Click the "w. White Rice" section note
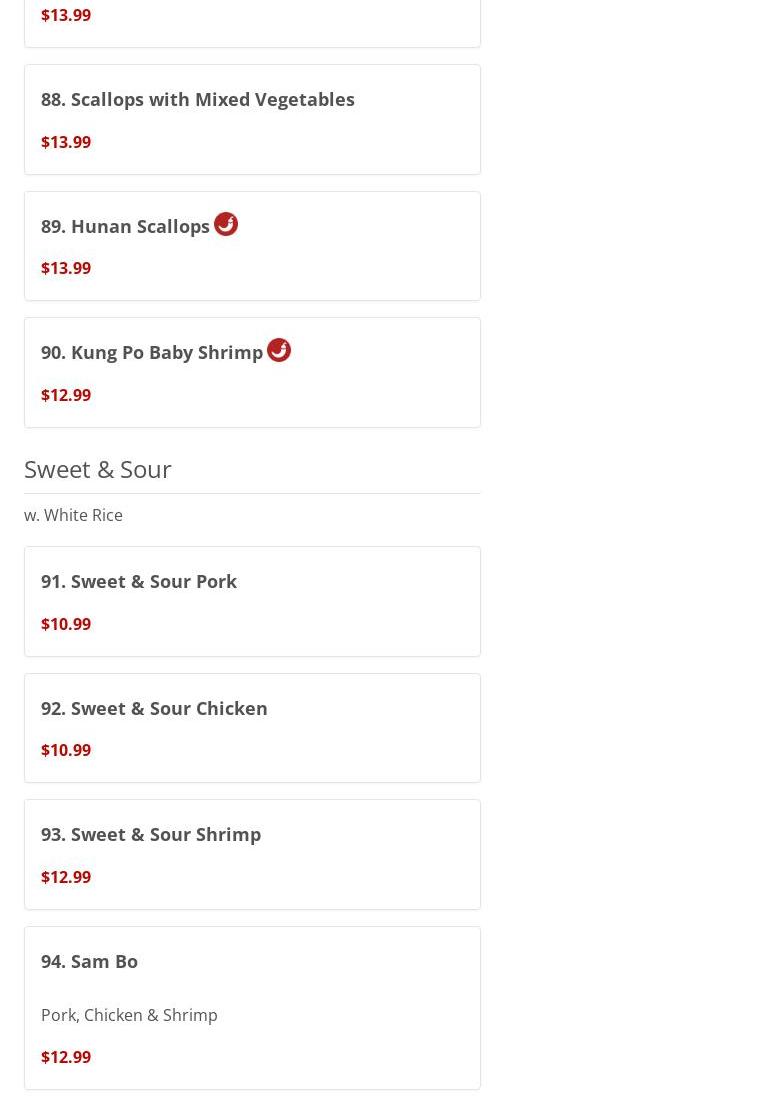Screen dimensions: 770x1113 point(73,515)
